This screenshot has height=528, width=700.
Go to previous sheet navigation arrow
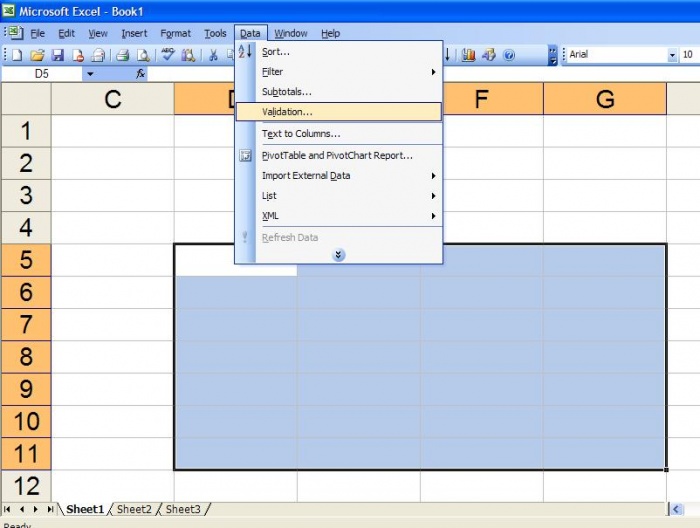click(22, 509)
